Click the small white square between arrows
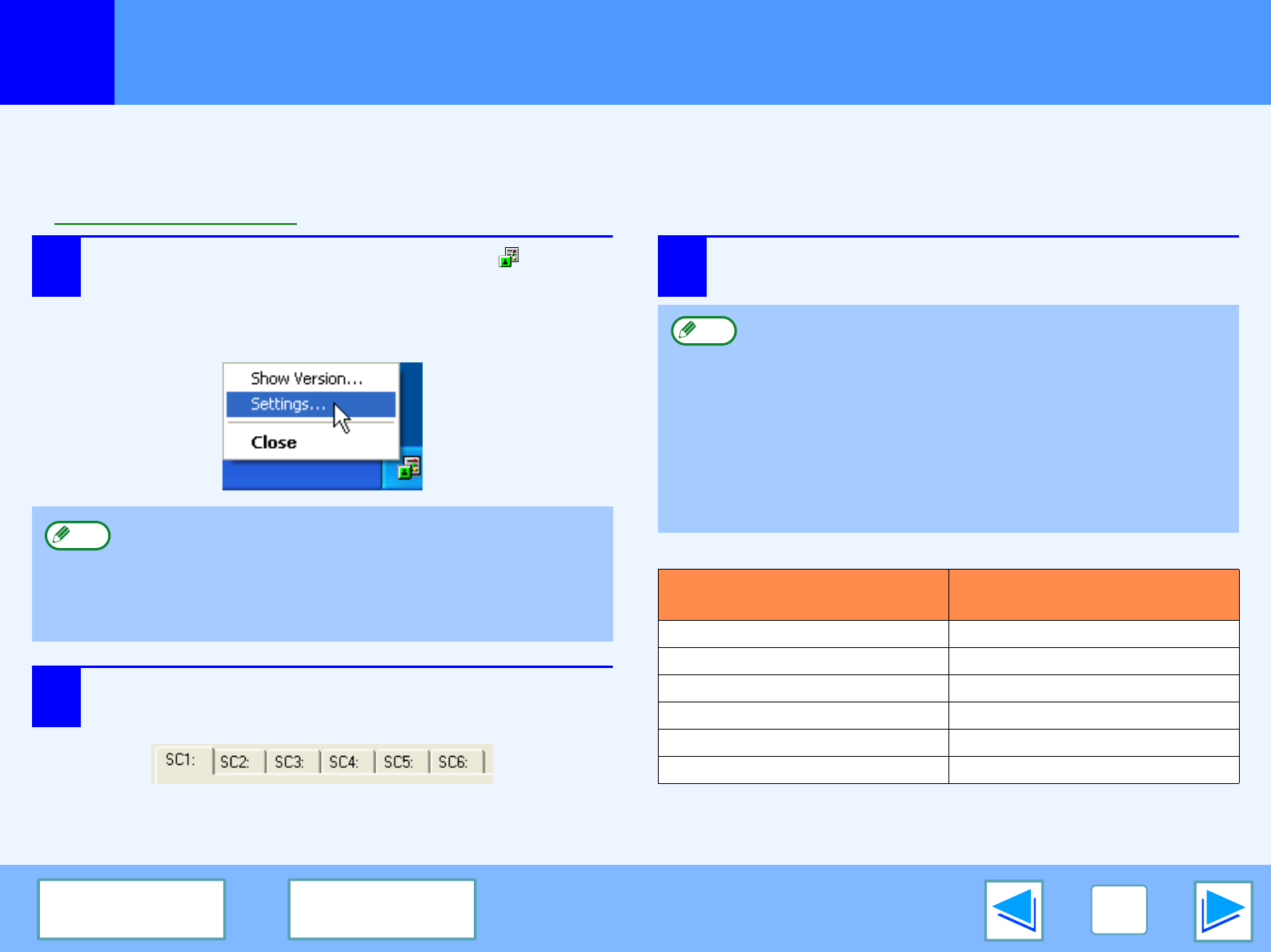 1118,910
